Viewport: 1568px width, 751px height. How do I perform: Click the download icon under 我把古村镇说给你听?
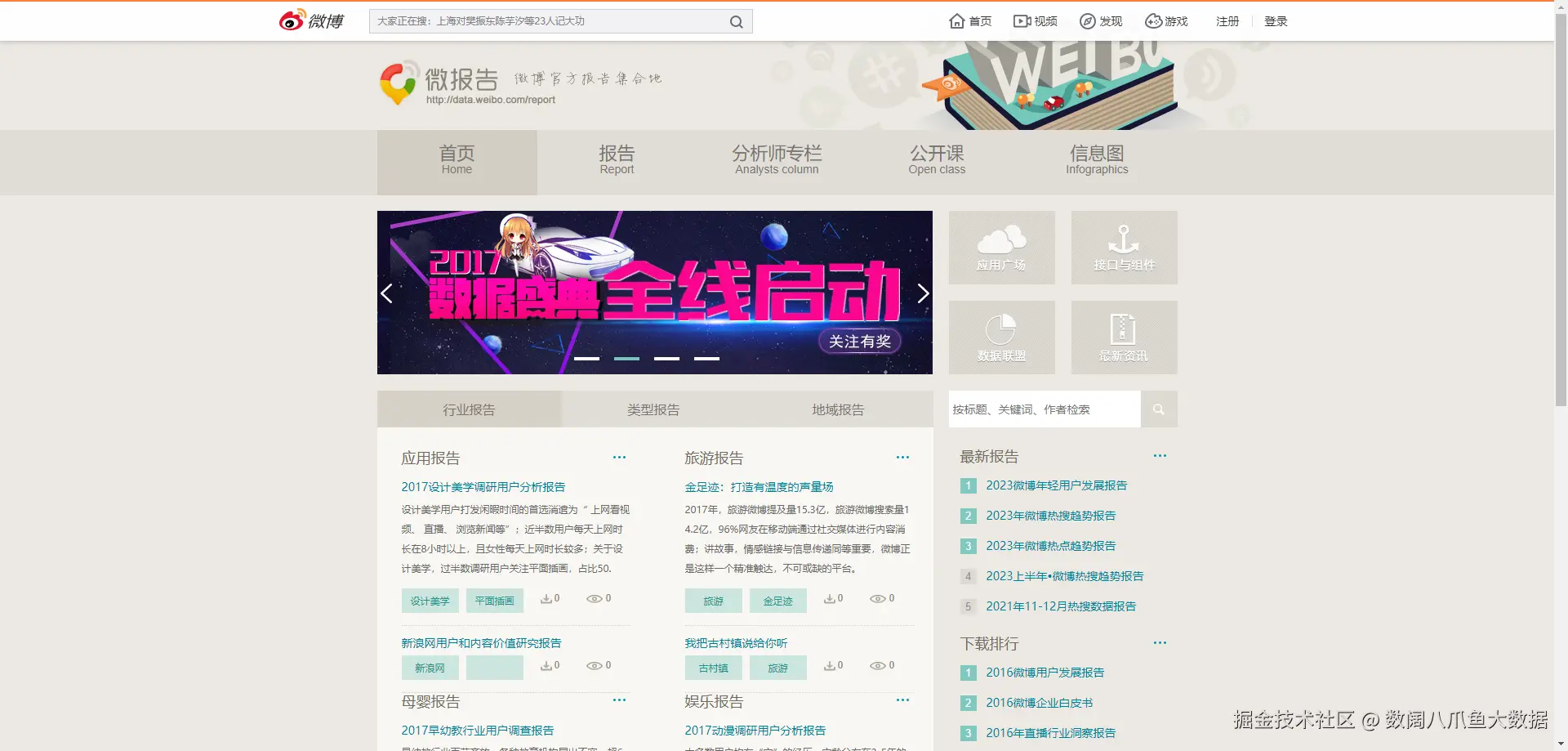point(829,666)
